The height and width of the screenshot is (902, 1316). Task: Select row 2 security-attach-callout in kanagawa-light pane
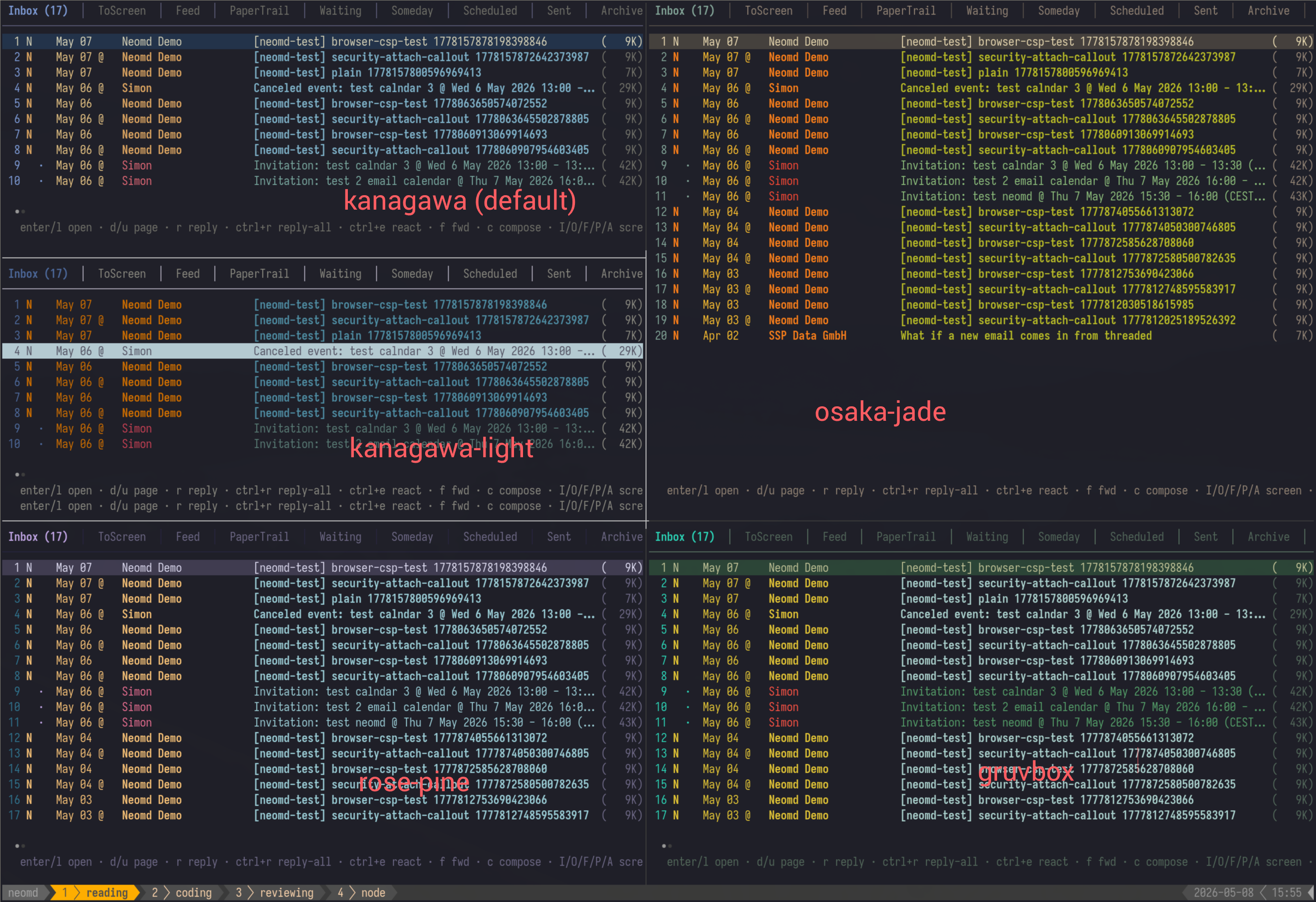coord(323,320)
